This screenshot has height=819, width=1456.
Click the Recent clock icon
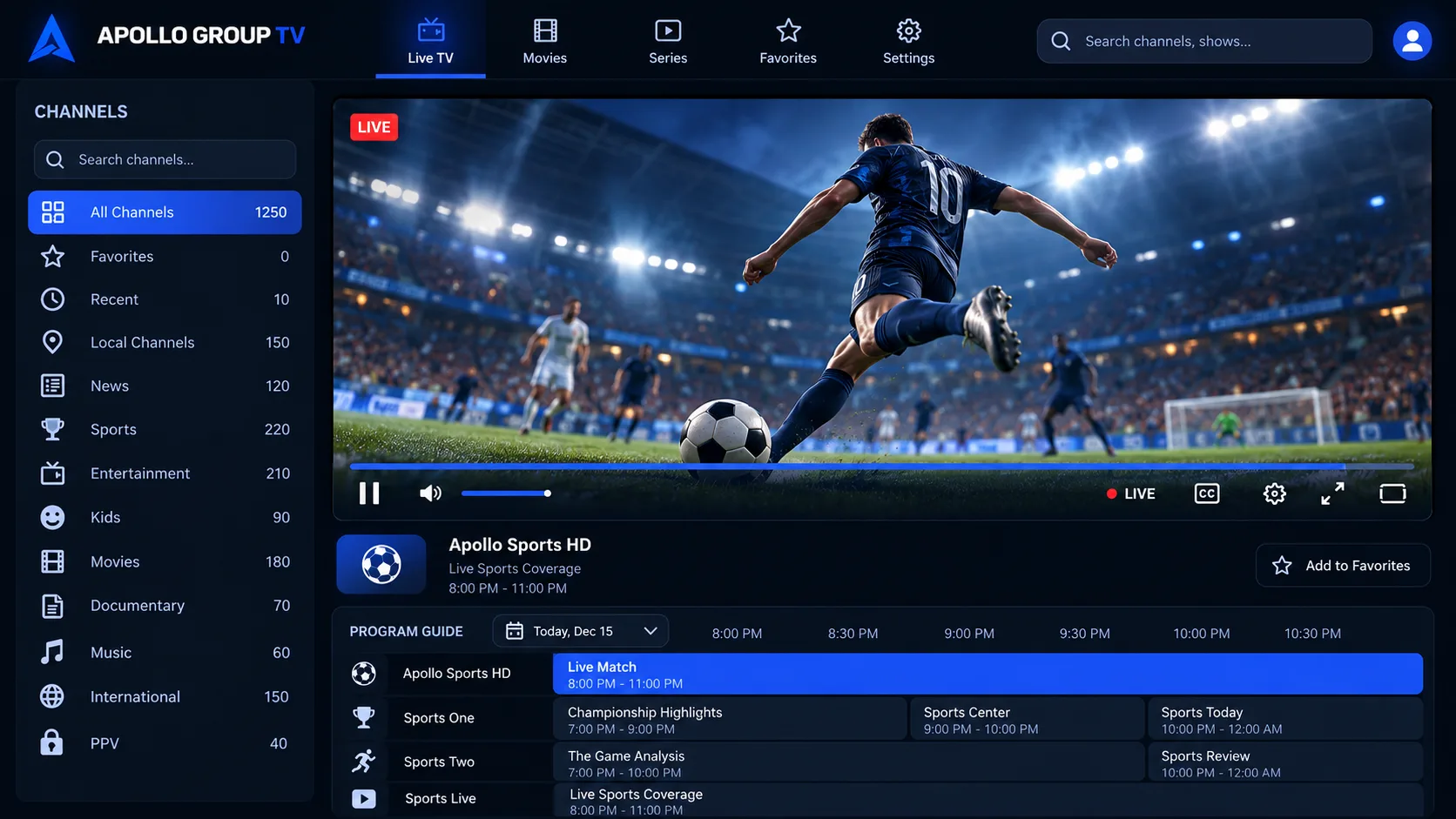point(53,299)
